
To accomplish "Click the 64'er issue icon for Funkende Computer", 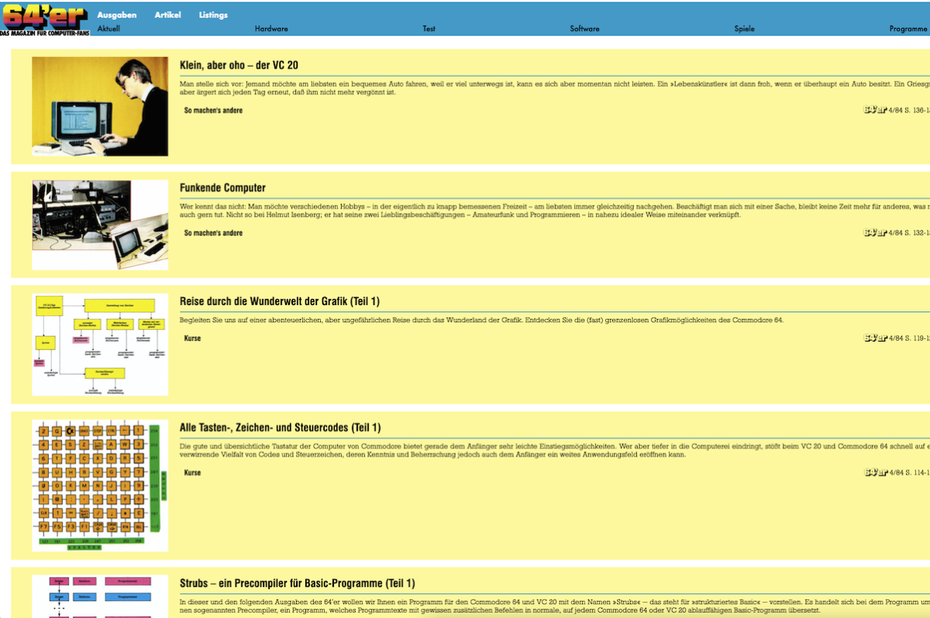I will click(874, 233).
